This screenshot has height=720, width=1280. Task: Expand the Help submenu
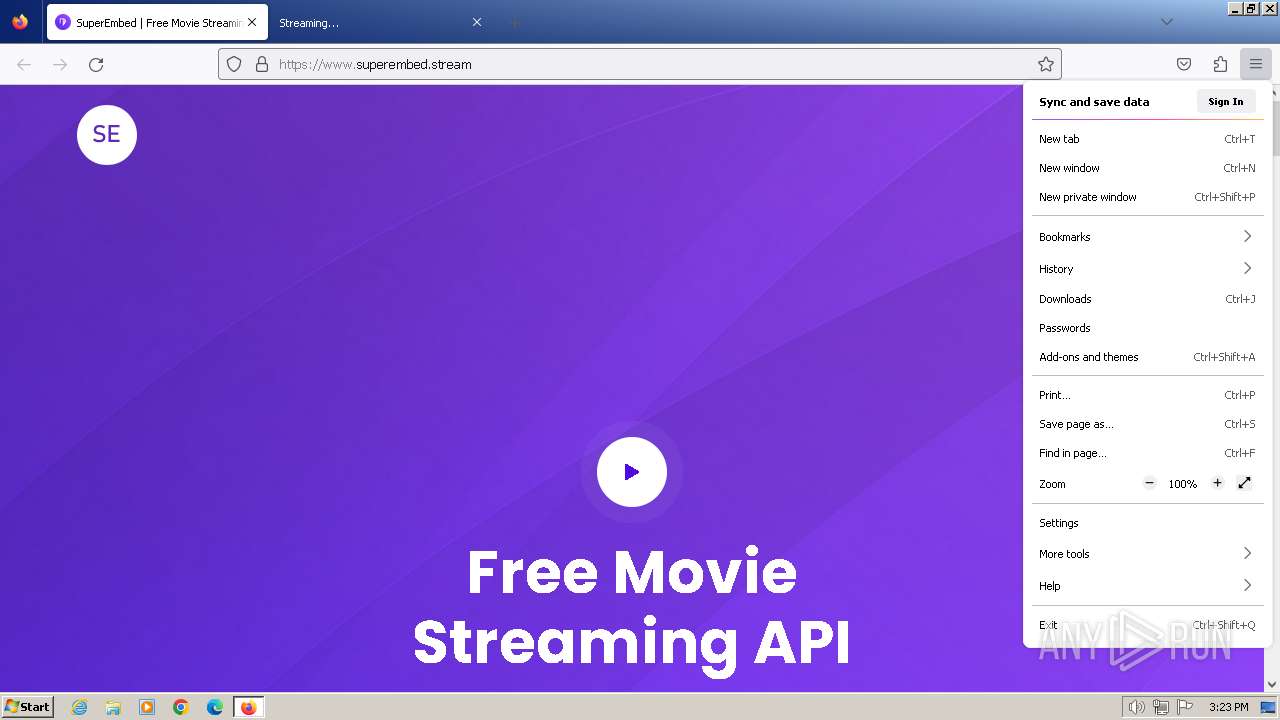click(x=1147, y=586)
